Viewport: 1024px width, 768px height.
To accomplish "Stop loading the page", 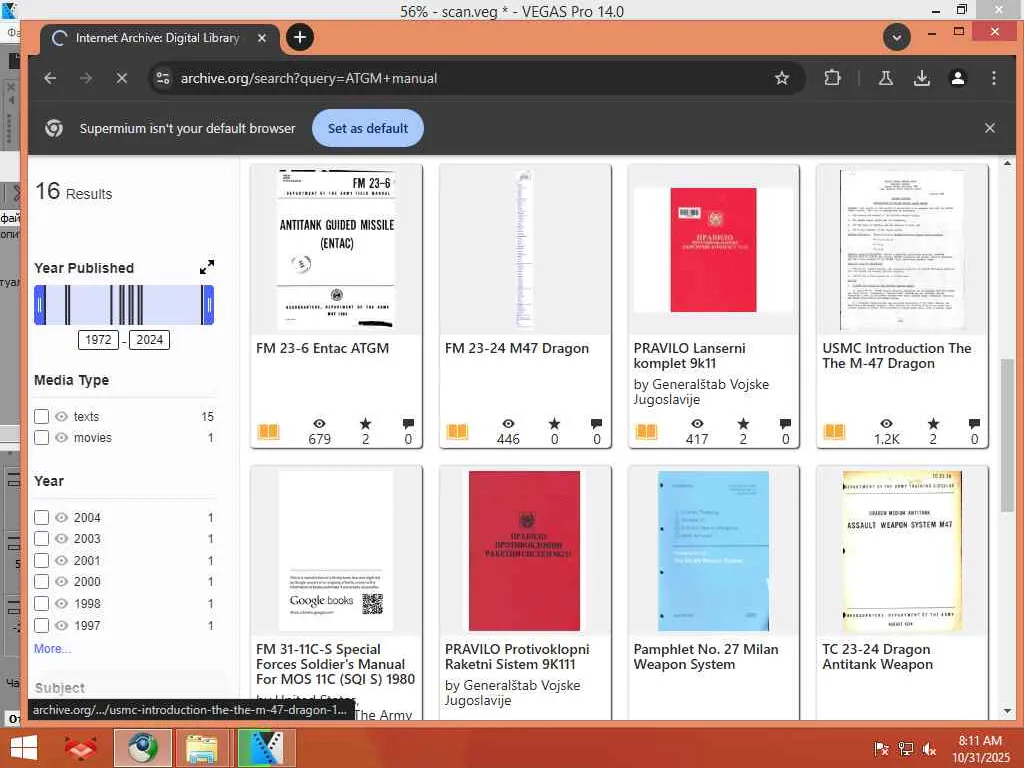I will pyautogui.click(x=121, y=78).
